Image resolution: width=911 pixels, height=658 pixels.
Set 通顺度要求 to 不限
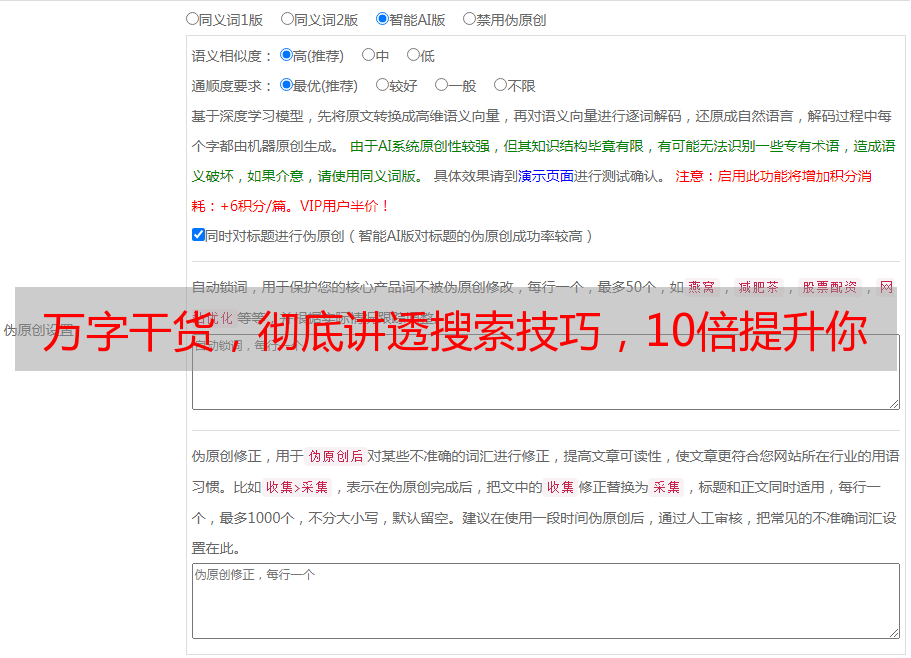click(500, 85)
